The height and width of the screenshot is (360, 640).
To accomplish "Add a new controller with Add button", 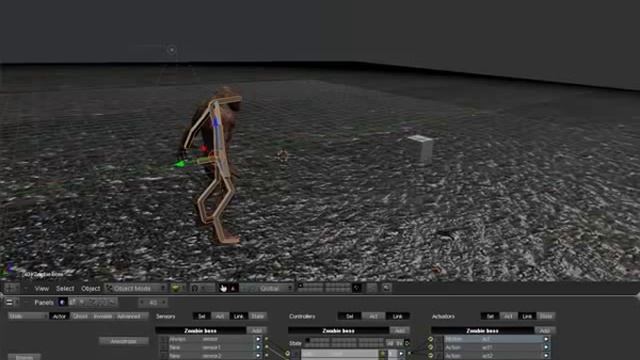I will coord(400,331).
